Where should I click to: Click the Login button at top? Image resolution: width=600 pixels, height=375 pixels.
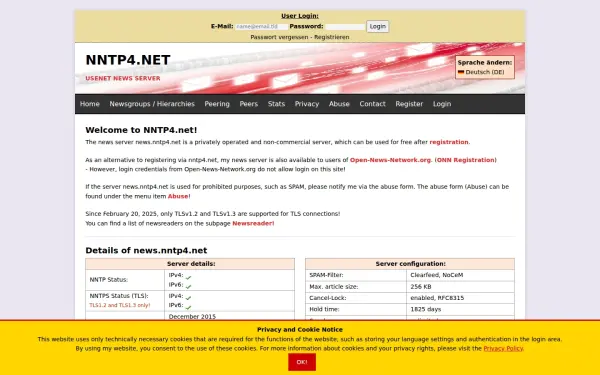coord(378,26)
